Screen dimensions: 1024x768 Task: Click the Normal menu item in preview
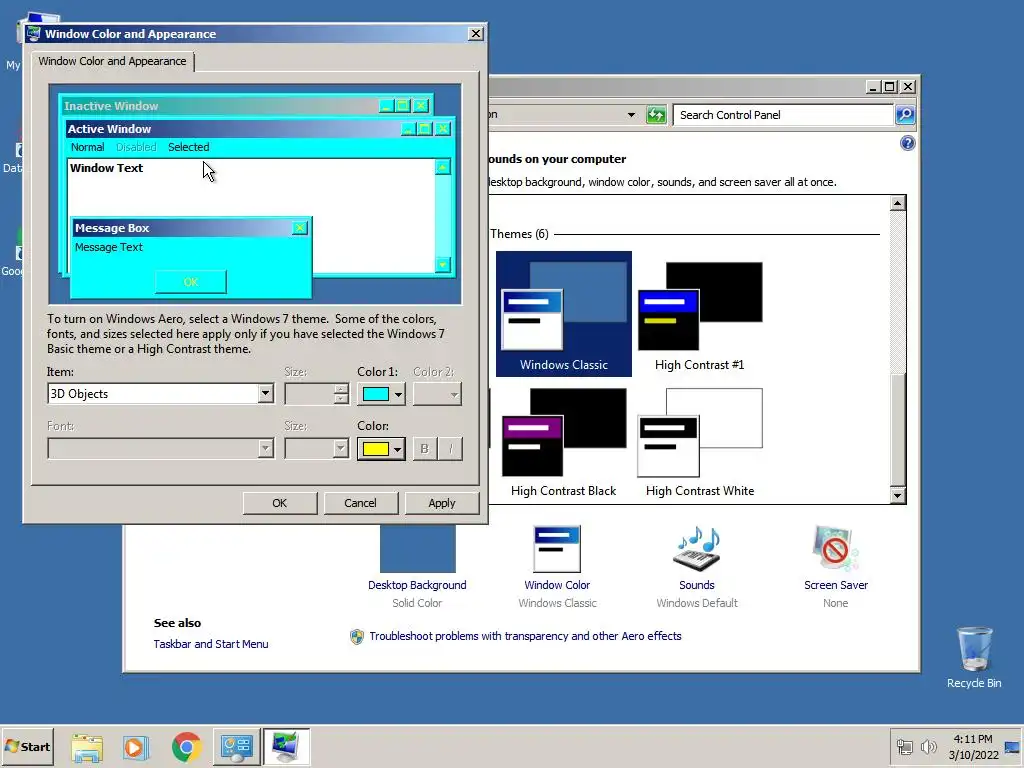coord(88,147)
